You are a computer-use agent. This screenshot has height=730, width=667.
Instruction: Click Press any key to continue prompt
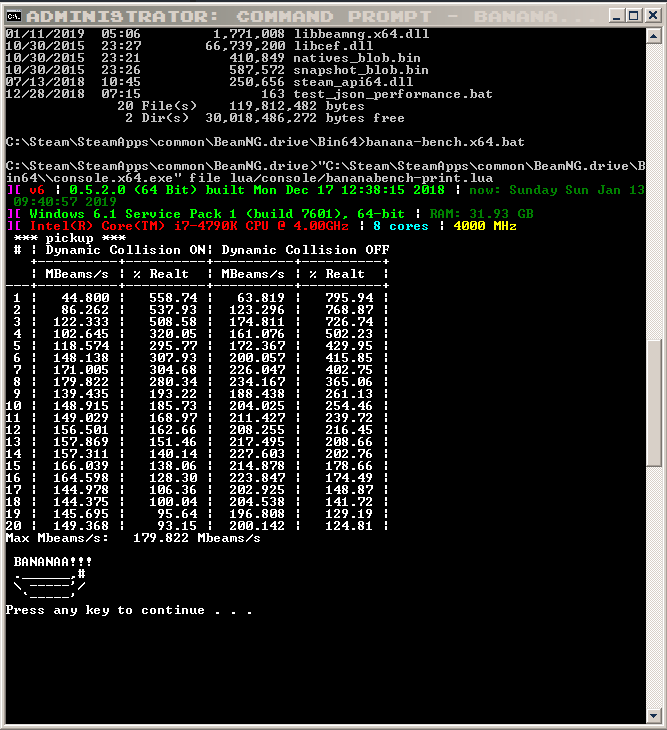click(129, 610)
